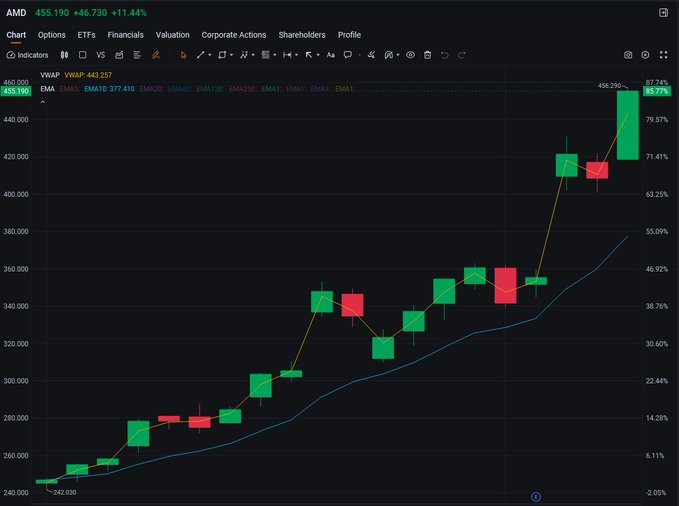Click the VWAP indicator label
Image resolution: width=679 pixels, height=506 pixels.
(x=50, y=75)
